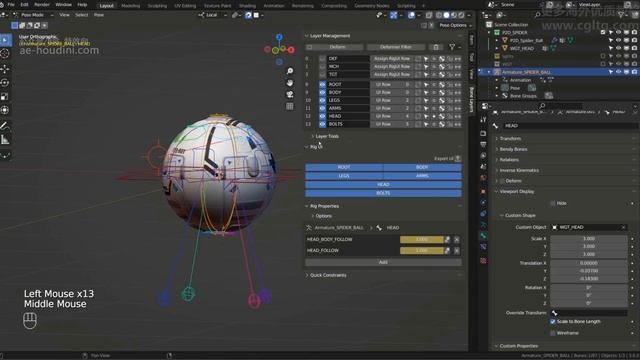
Task: Click the trash icon in Layer Management
Action: click(436, 47)
